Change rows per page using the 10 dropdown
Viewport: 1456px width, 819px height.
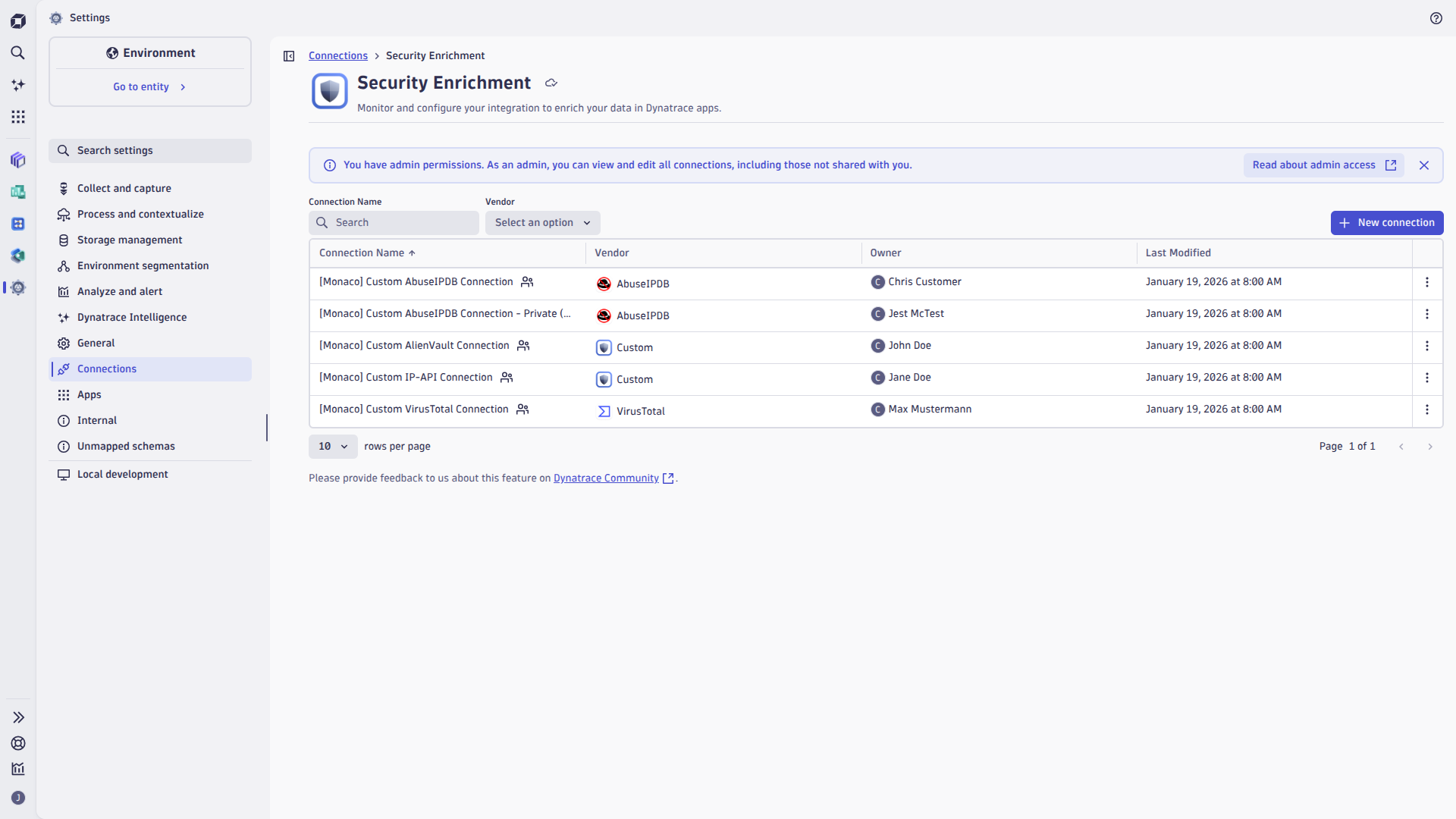point(332,447)
